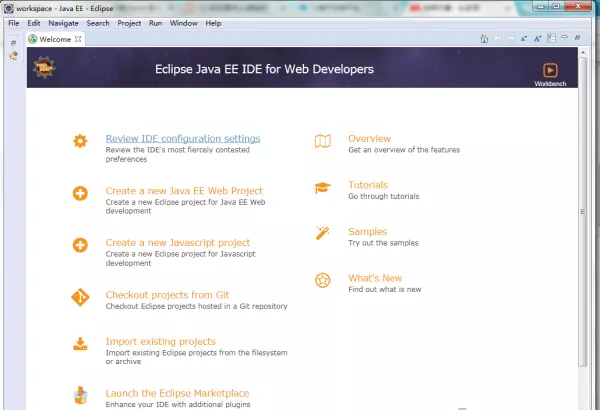Screen dimensions: 600x410
Task: Click 'Go through tutorials' text
Action: pos(383,196)
